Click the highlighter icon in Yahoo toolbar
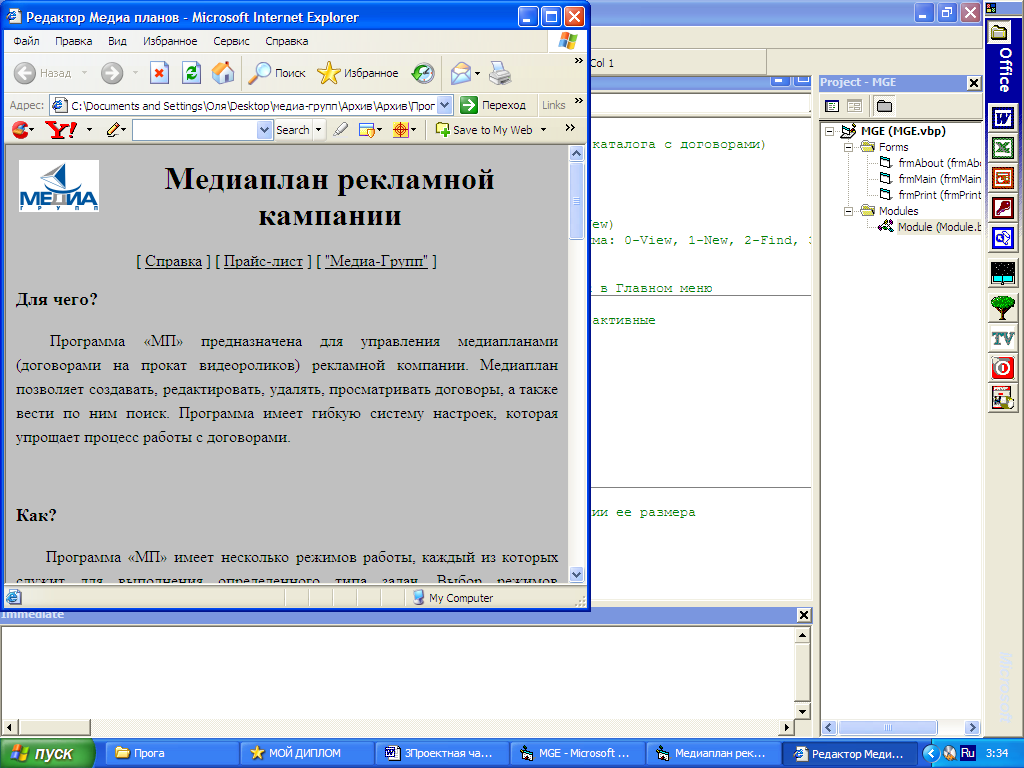This screenshot has width=1024, height=768. point(340,129)
